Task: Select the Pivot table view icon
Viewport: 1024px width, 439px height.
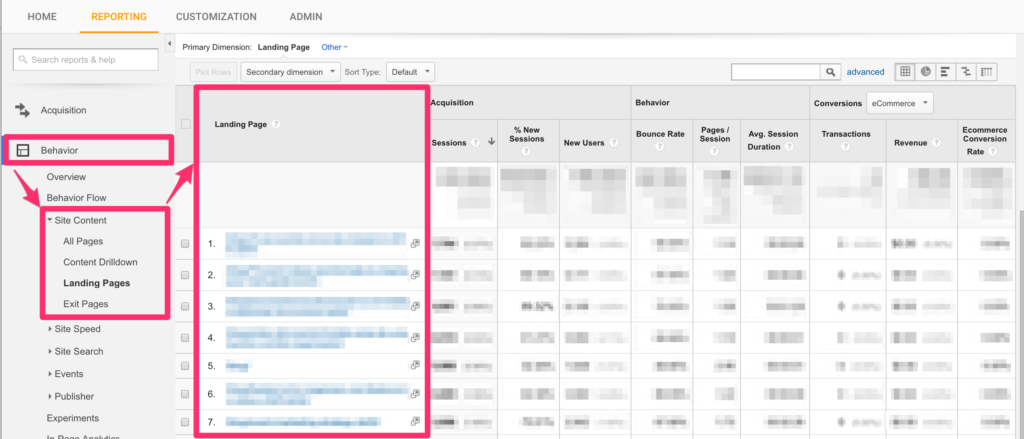Action: [x=987, y=72]
